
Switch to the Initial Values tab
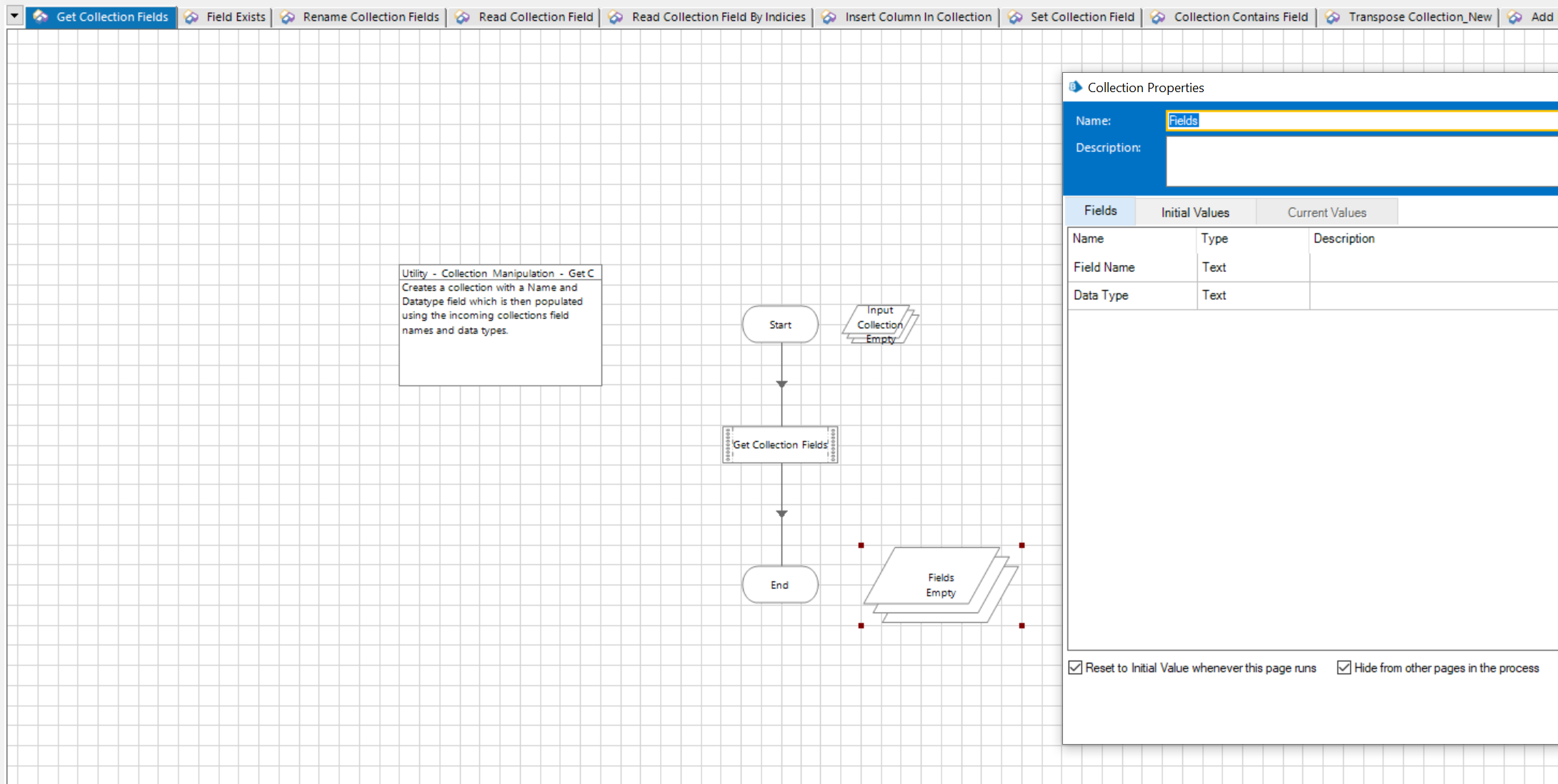(1194, 211)
